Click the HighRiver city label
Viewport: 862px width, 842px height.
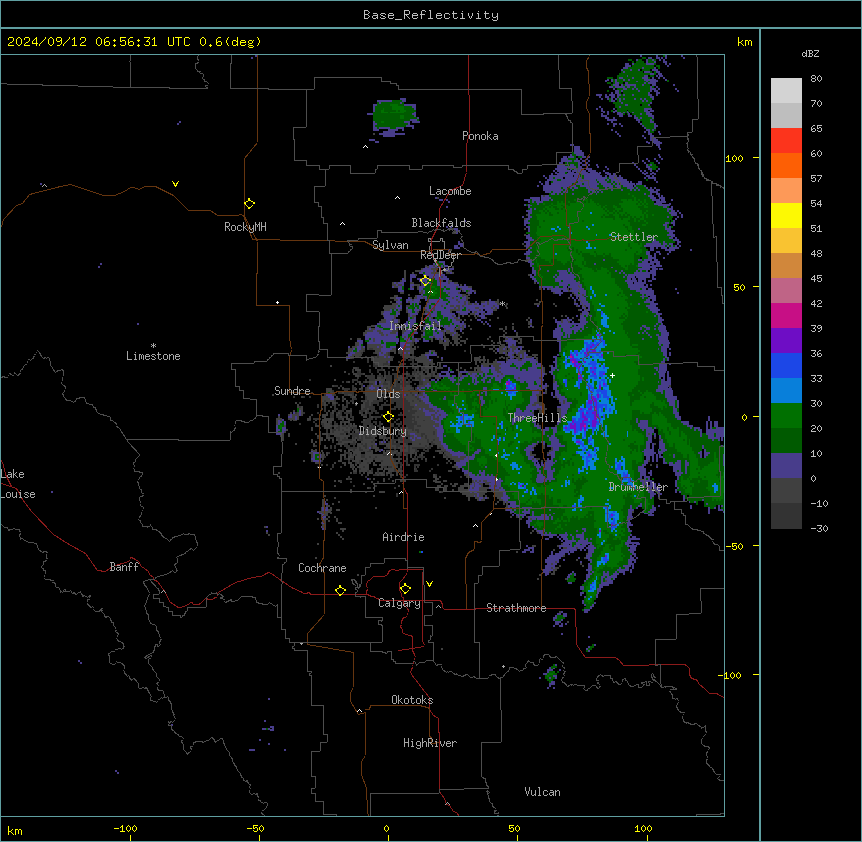pos(429,743)
